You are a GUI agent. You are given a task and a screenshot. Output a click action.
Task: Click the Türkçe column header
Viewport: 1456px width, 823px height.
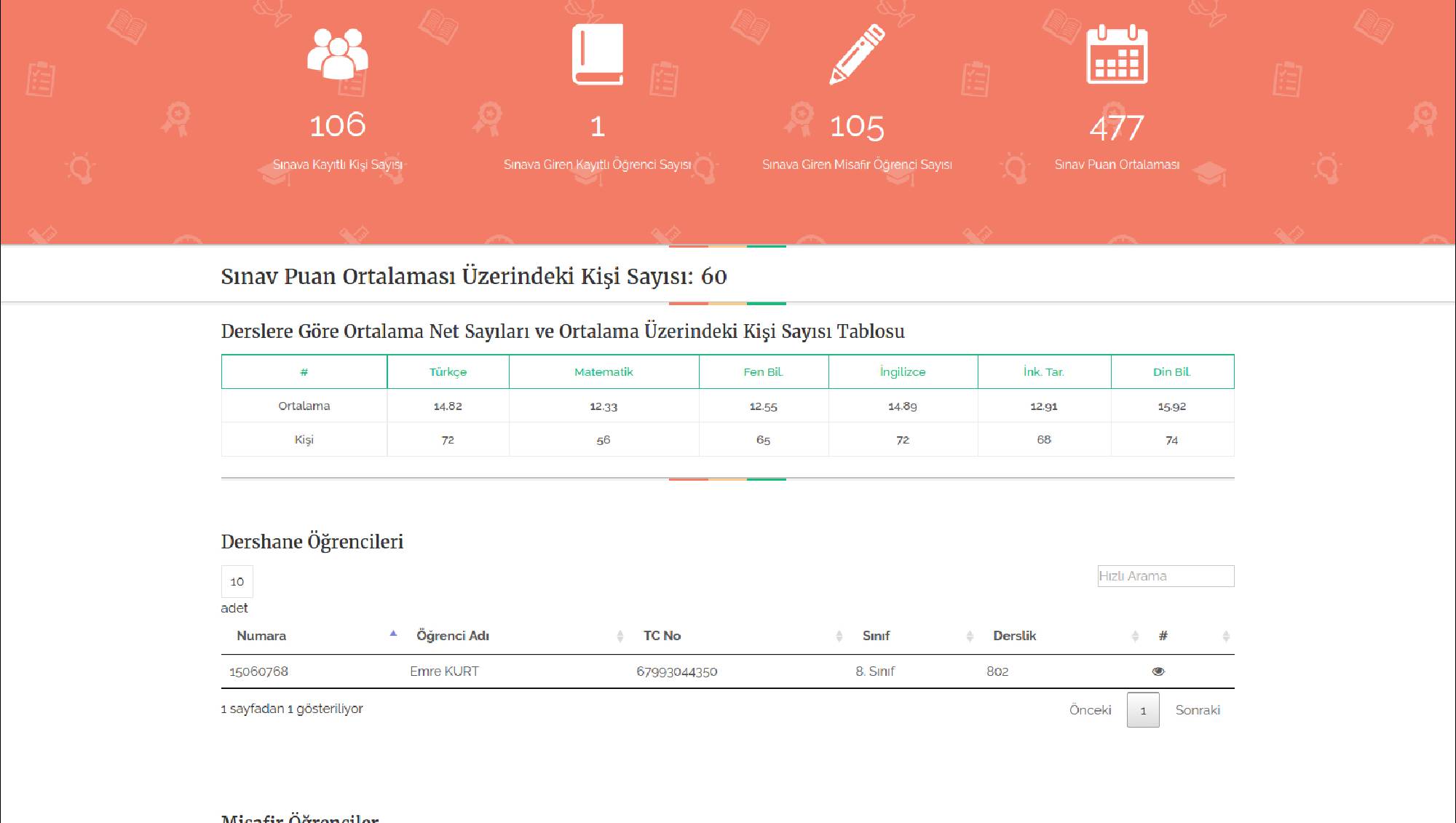pos(448,372)
